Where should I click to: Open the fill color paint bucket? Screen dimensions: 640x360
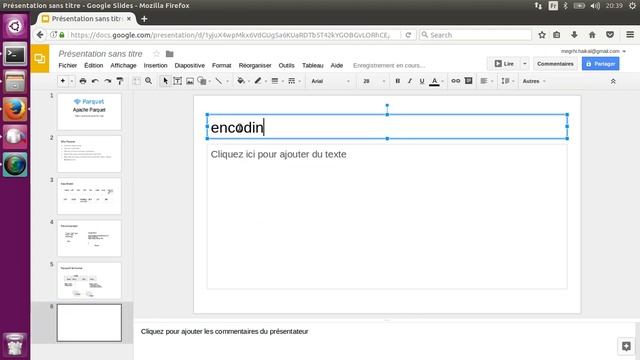(241, 81)
